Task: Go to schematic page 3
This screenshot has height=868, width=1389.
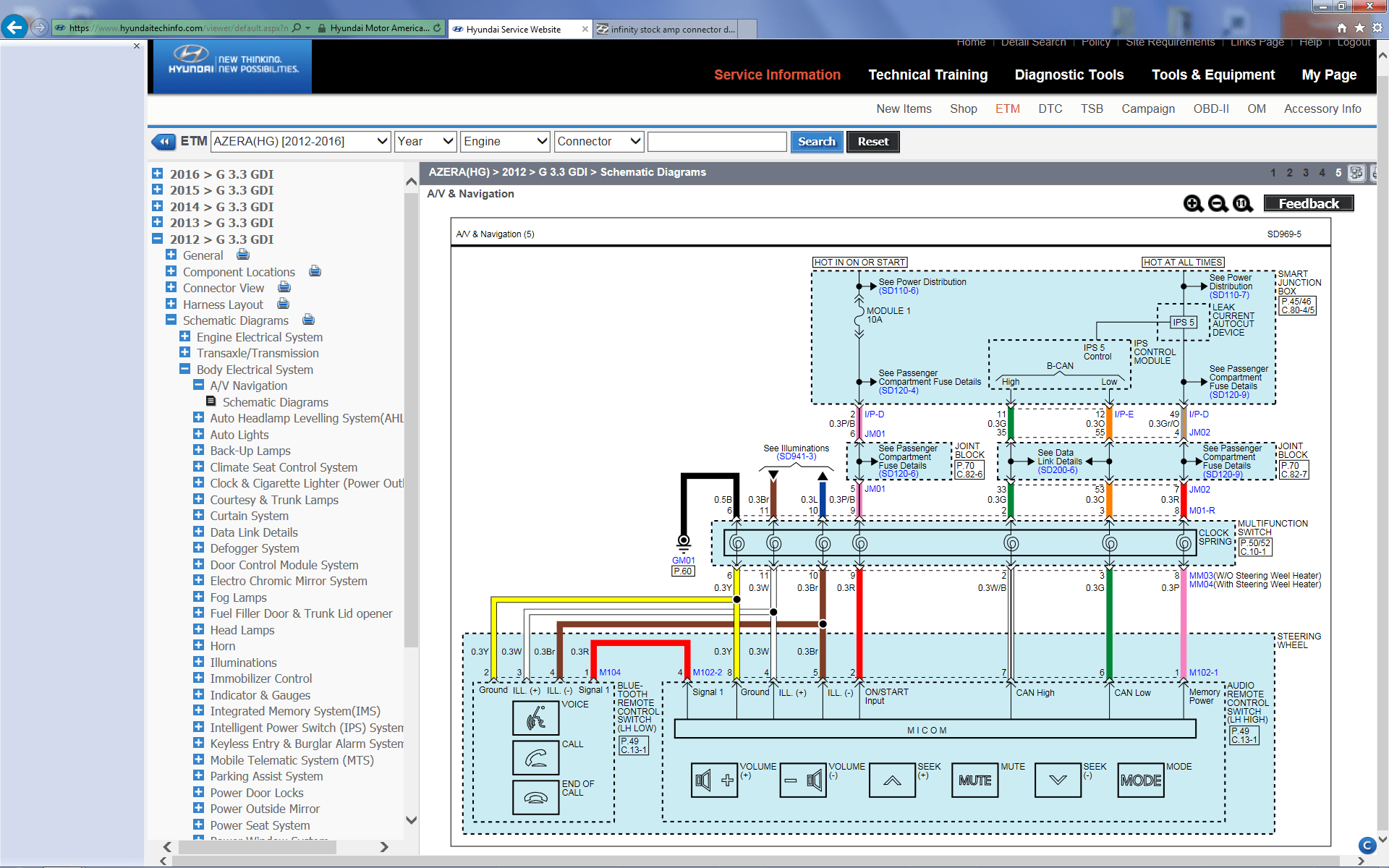Action: (1305, 173)
